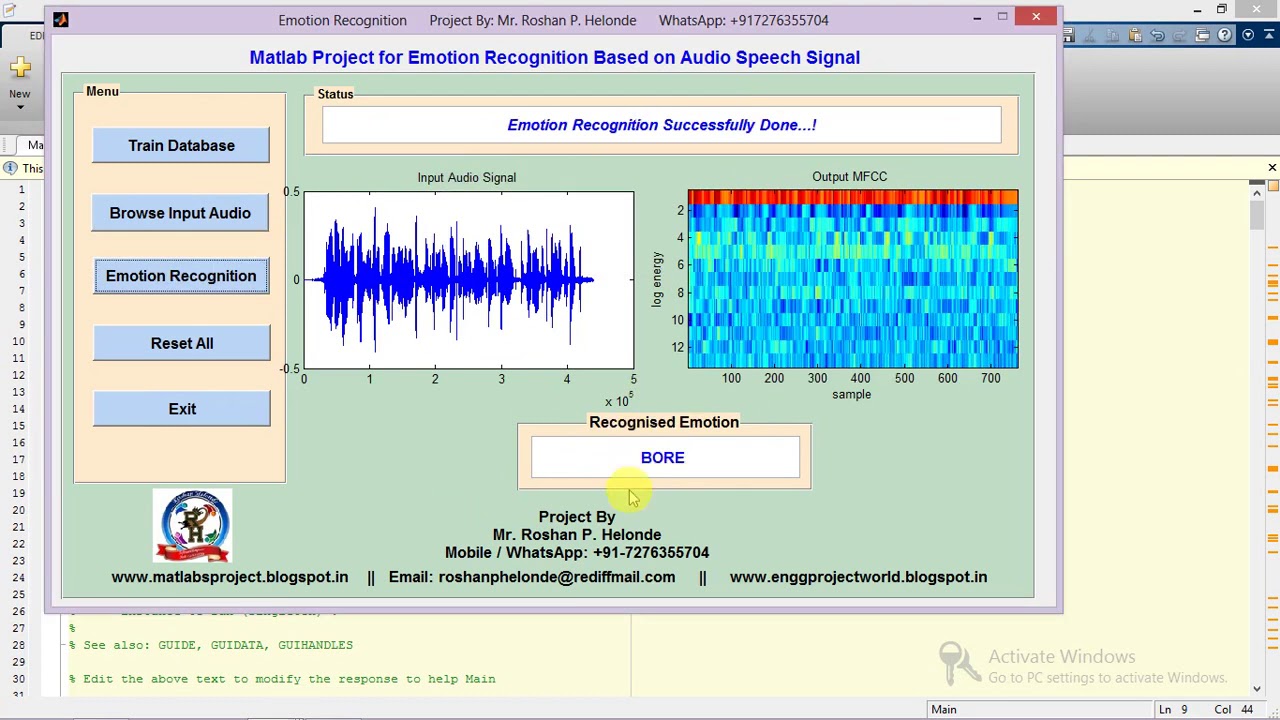1280x720 pixels.
Task: Click the Reset All button
Action: point(182,343)
